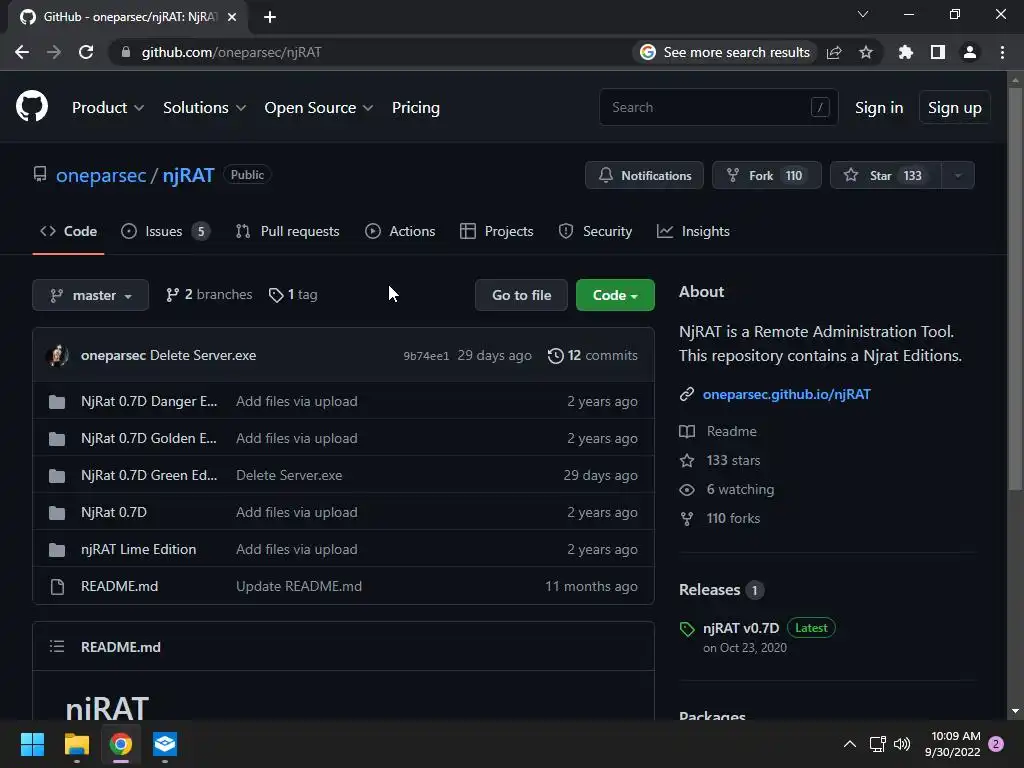Image resolution: width=1024 pixels, height=768 pixels.
Task: Click the sandbox box app in taskbar
Action: click(165, 744)
